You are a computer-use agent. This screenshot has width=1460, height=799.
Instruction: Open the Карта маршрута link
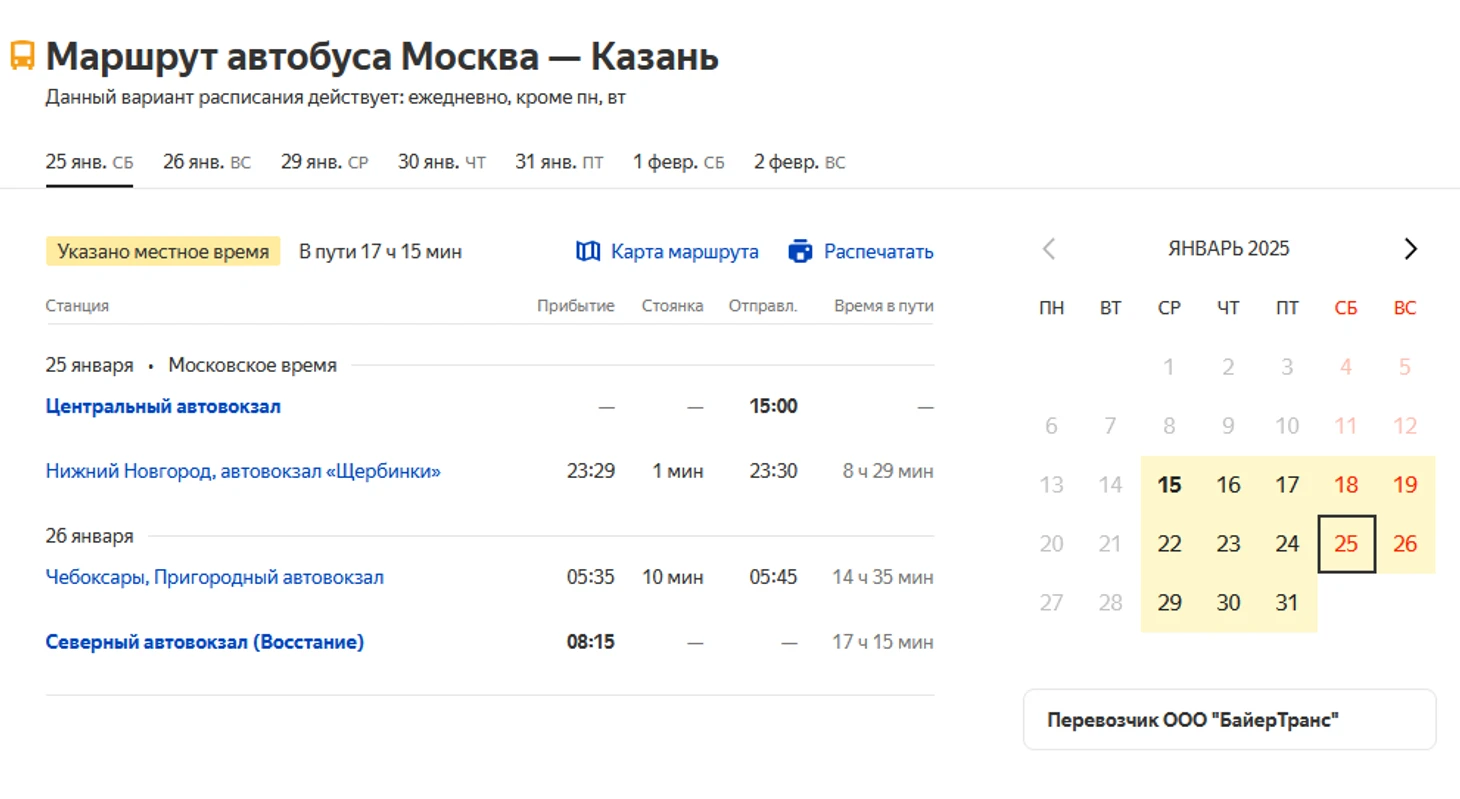pos(684,251)
